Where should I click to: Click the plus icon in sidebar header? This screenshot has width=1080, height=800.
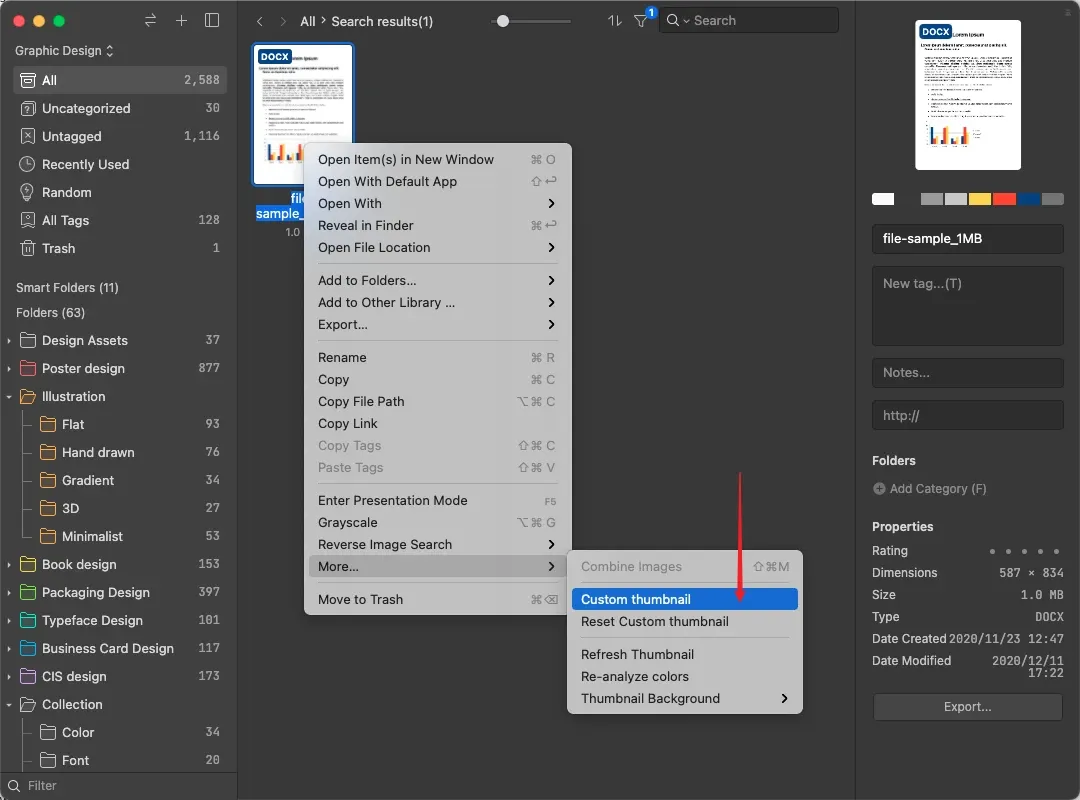(x=181, y=21)
